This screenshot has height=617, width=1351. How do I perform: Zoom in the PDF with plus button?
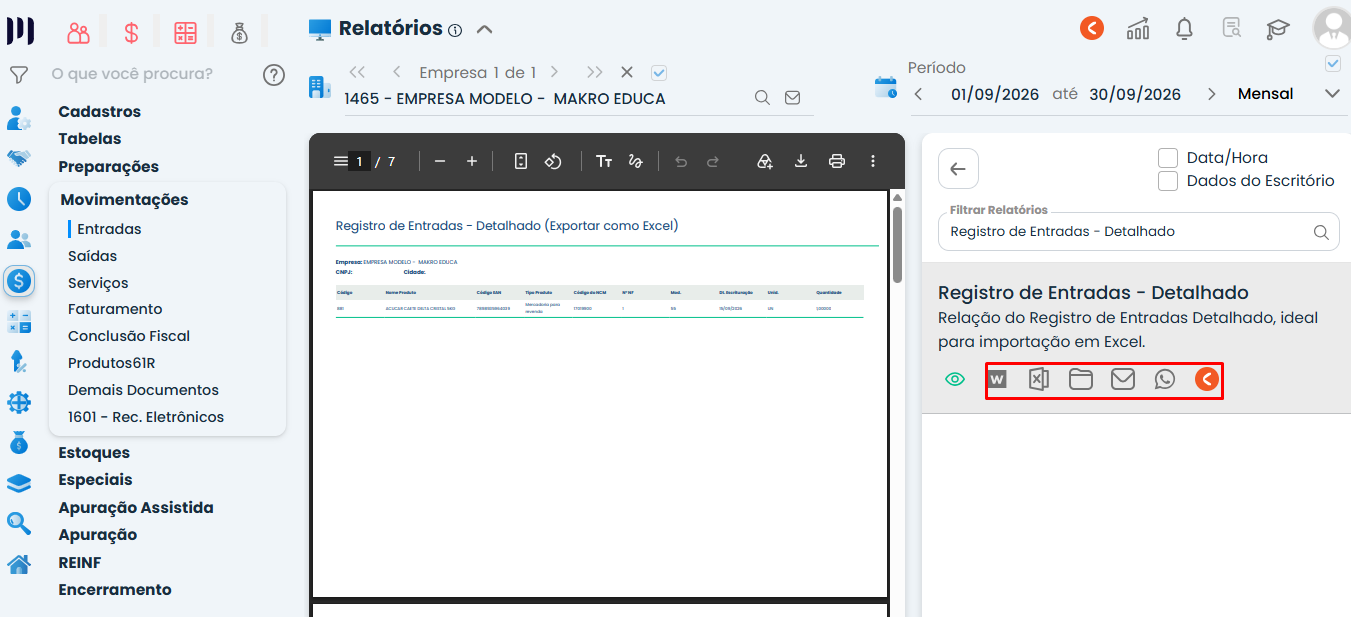pyautogui.click(x=472, y=161)
